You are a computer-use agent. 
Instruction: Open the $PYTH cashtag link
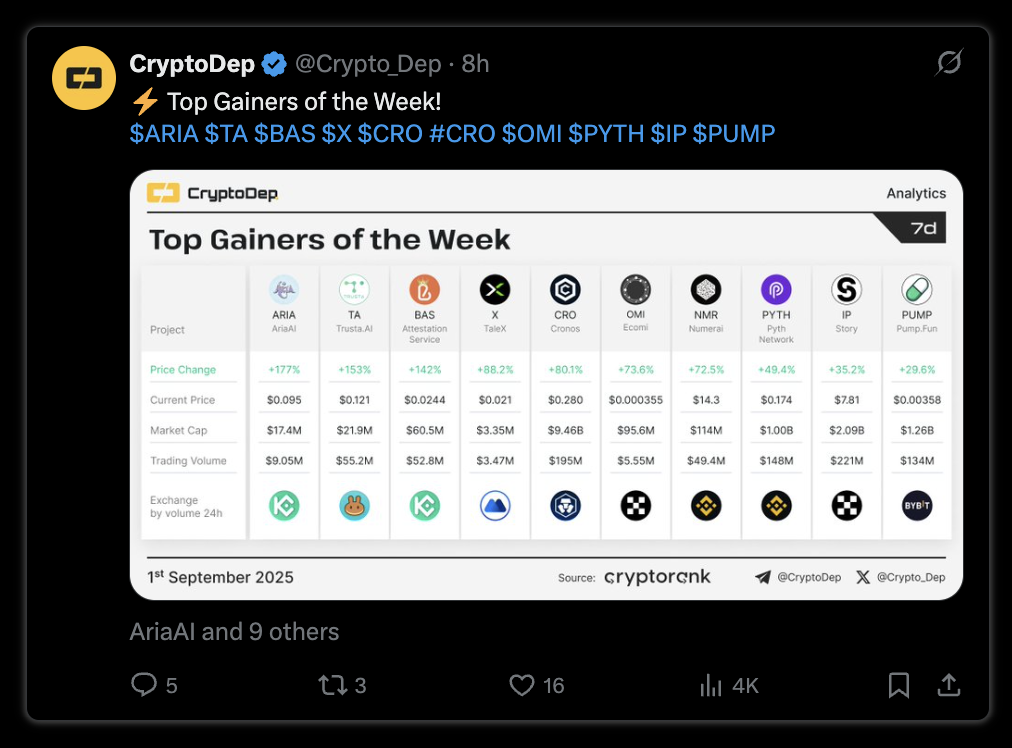(x=605, y=134)
